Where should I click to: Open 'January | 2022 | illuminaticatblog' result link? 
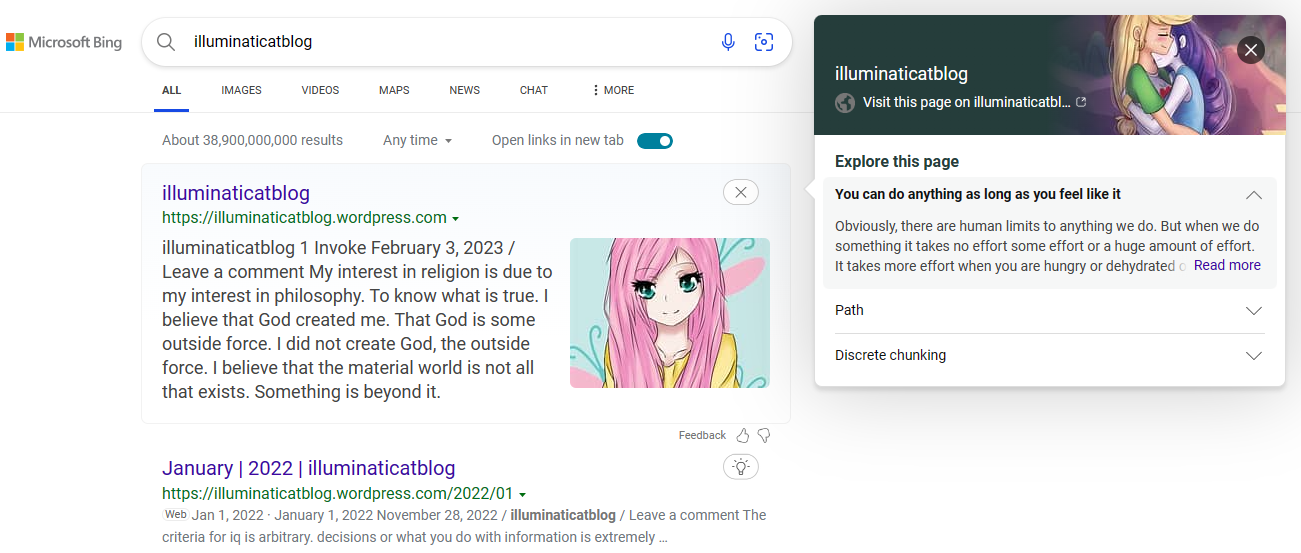tap(308, 468)
